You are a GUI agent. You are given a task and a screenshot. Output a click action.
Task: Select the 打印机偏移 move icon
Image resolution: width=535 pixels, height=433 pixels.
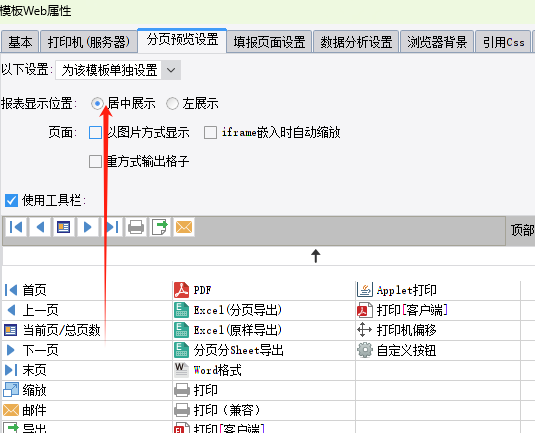point(364,330)
